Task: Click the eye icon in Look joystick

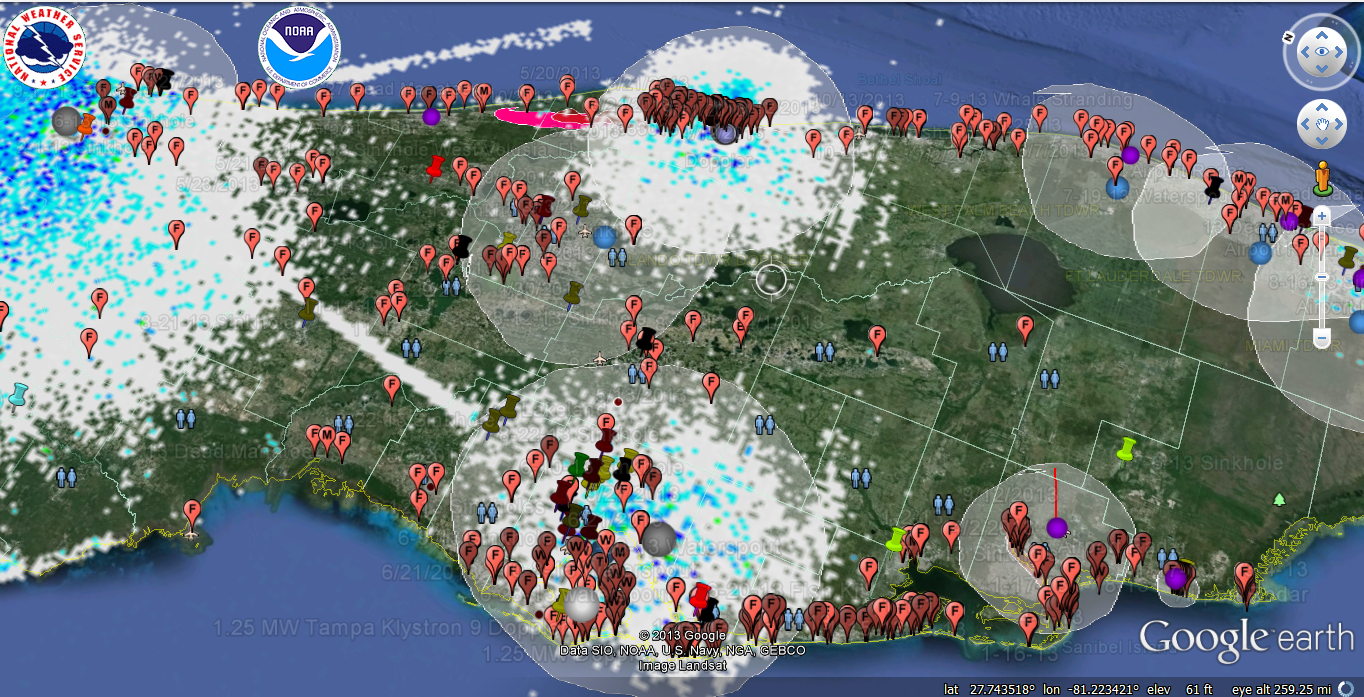Action: (1322, 51)
